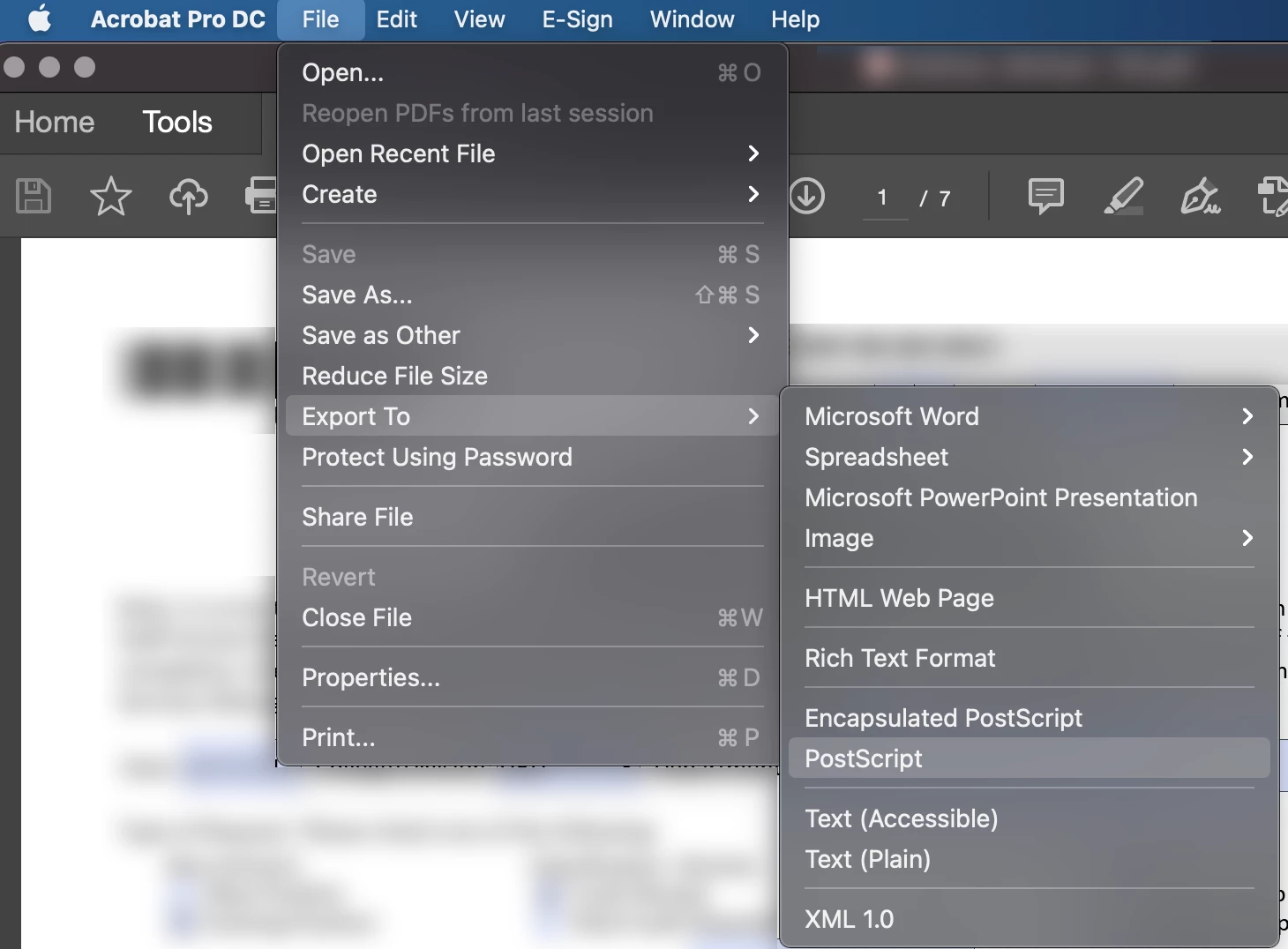The image size is (1288, 949).
Task: Expand the Export To submenu
Action: tap(532, 416)
